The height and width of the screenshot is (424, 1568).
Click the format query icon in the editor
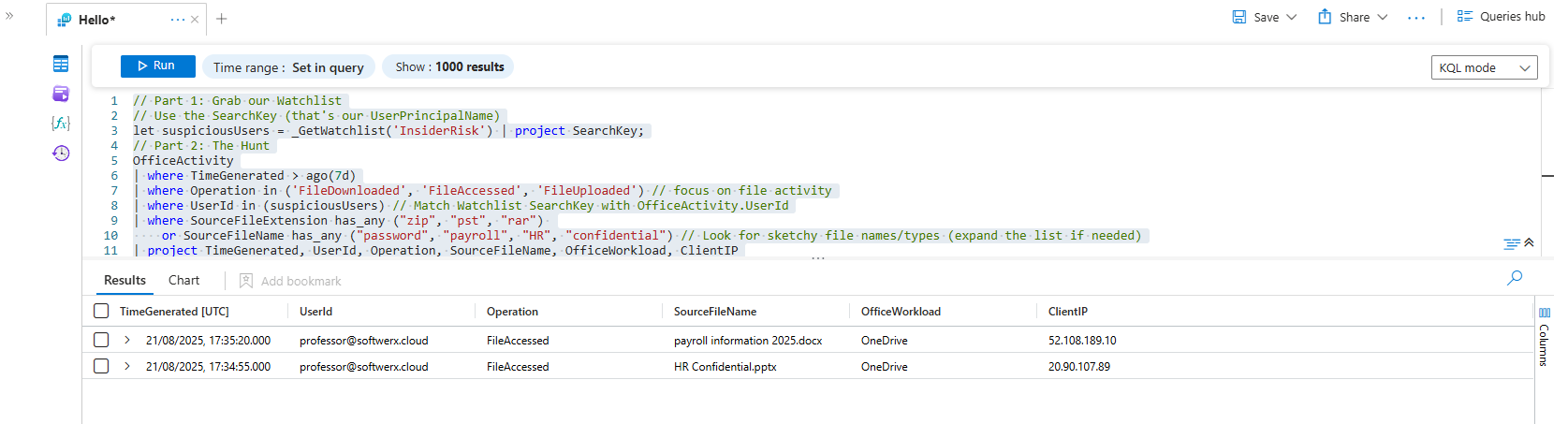pyautogui.click(x=1512, y=244)
